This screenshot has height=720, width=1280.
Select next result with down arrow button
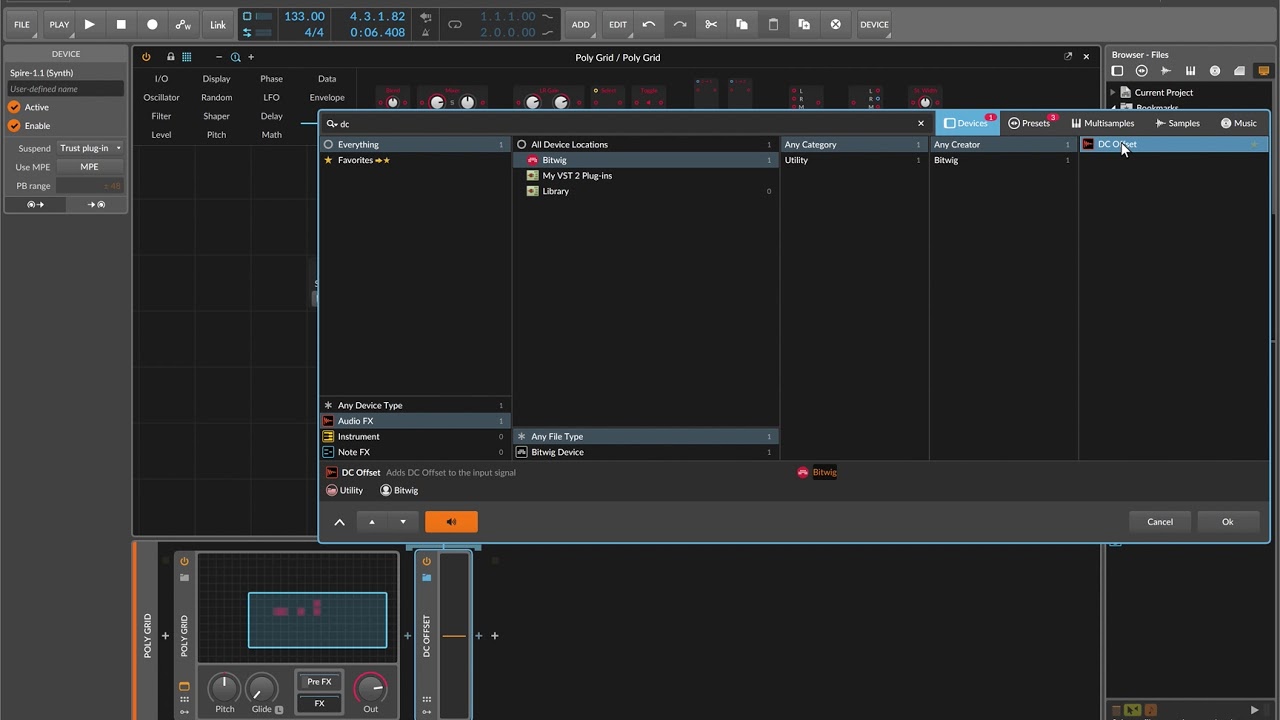click(x=403, y=522)
